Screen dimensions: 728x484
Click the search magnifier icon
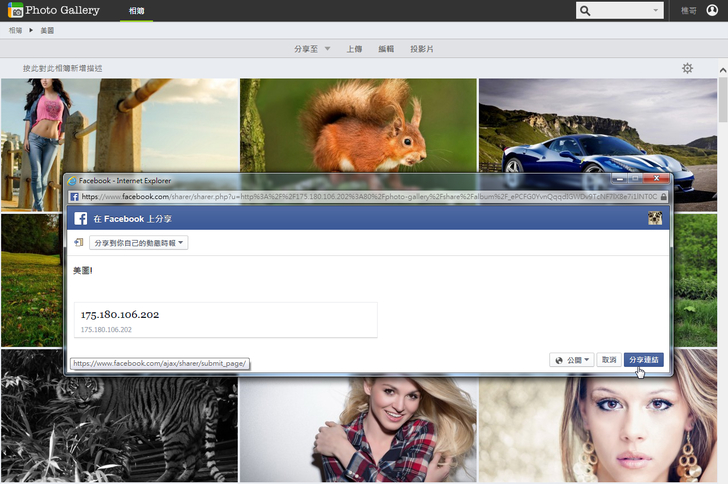[x=586, y=10]
